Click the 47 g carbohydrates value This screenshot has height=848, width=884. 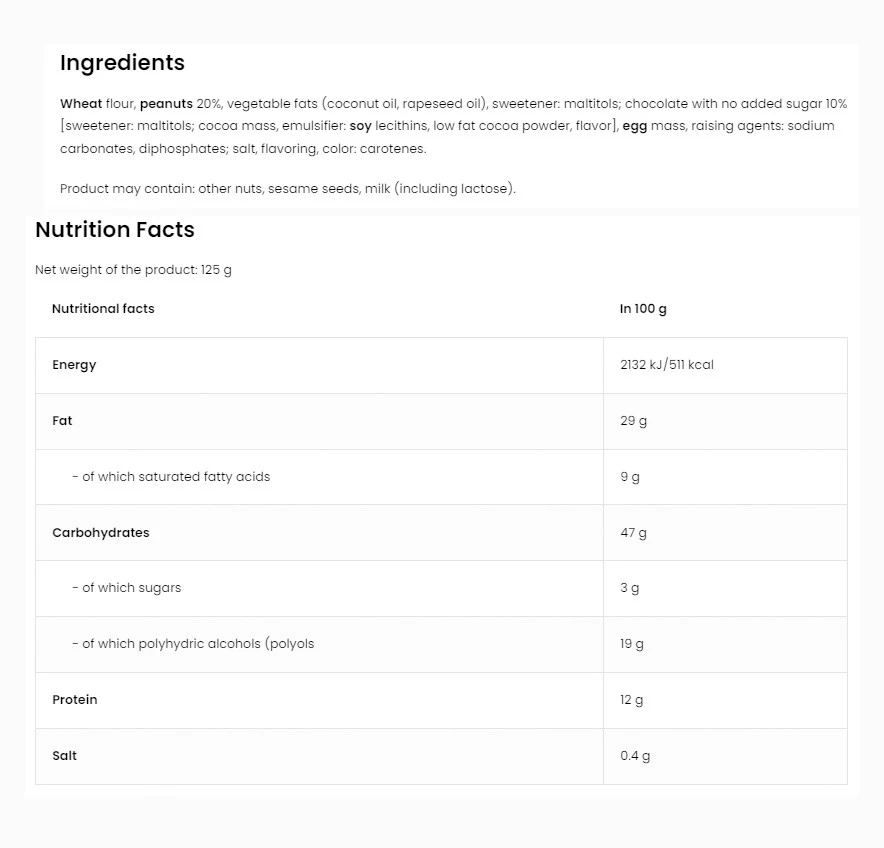633,533
